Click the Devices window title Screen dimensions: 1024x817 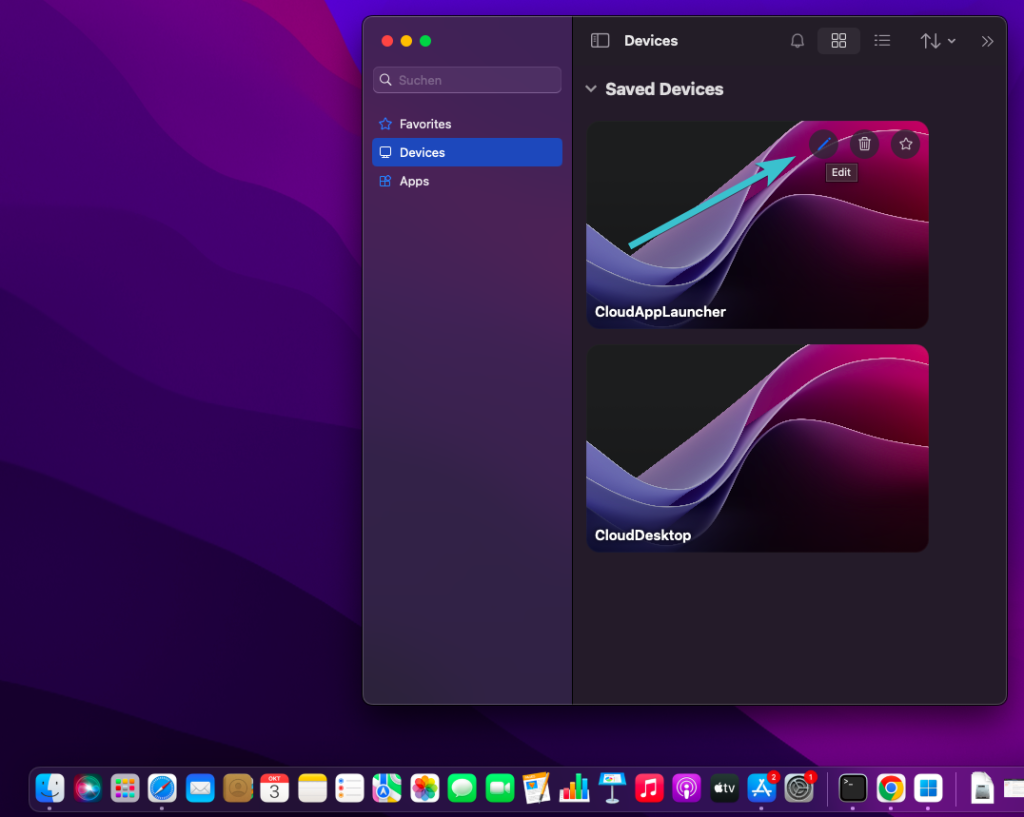[650, 40]
